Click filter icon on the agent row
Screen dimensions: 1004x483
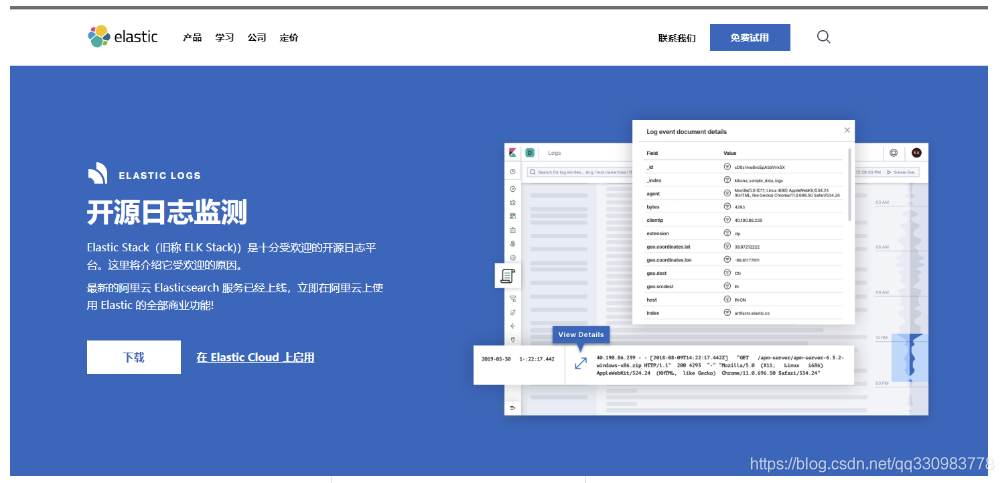[727, 193]
